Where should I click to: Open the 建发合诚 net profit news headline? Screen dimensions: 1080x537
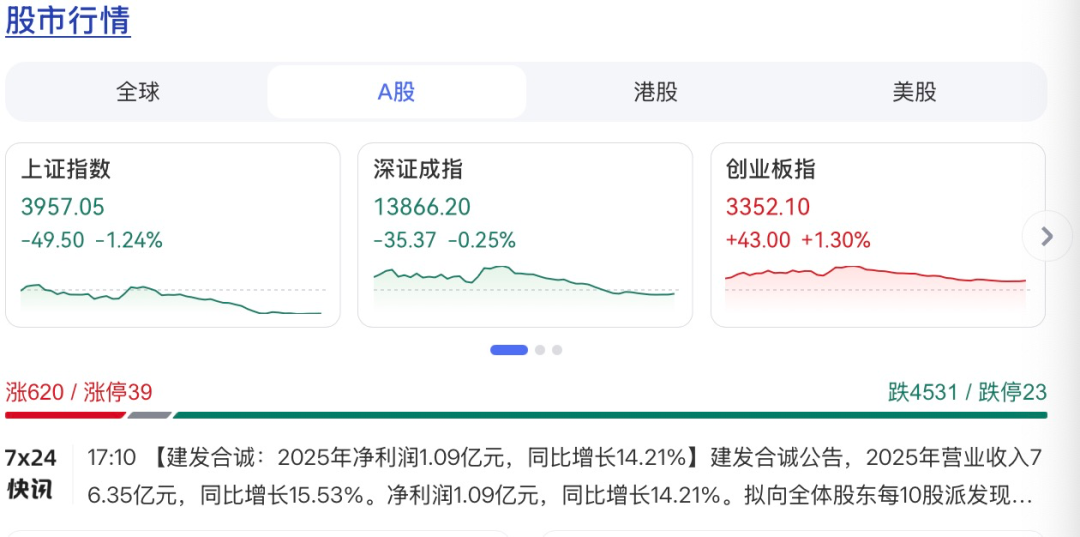[x=420, y=458]
